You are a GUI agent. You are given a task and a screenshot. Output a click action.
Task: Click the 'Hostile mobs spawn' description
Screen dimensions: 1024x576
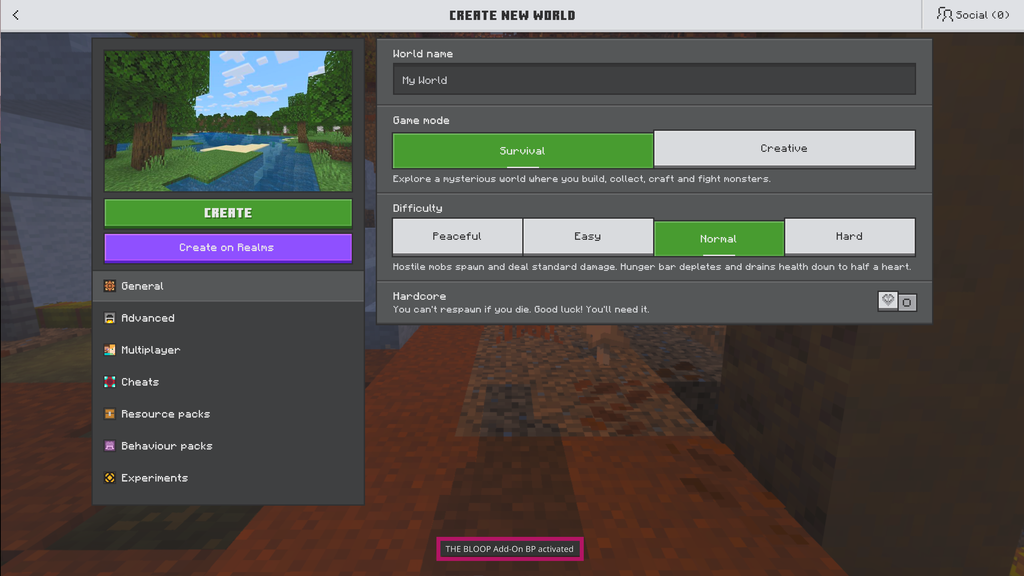pos(652,266)
